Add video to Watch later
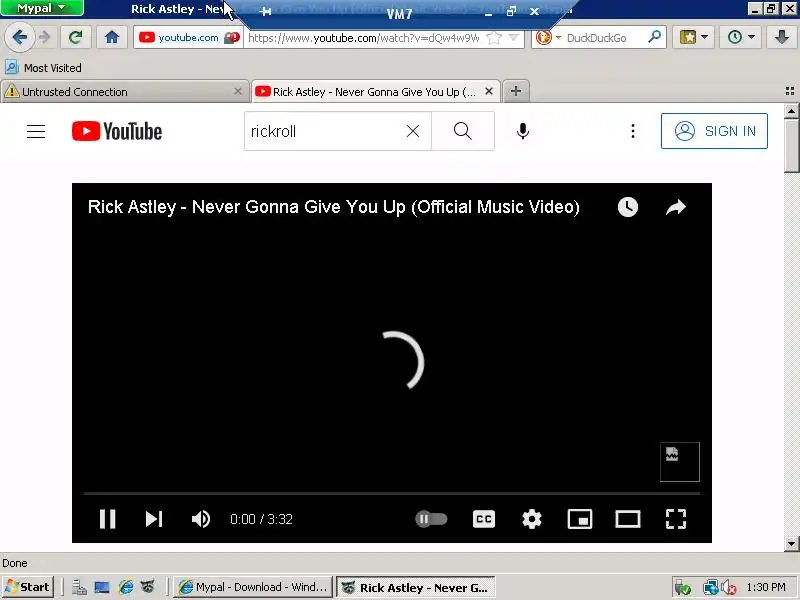 click(628, 207)
